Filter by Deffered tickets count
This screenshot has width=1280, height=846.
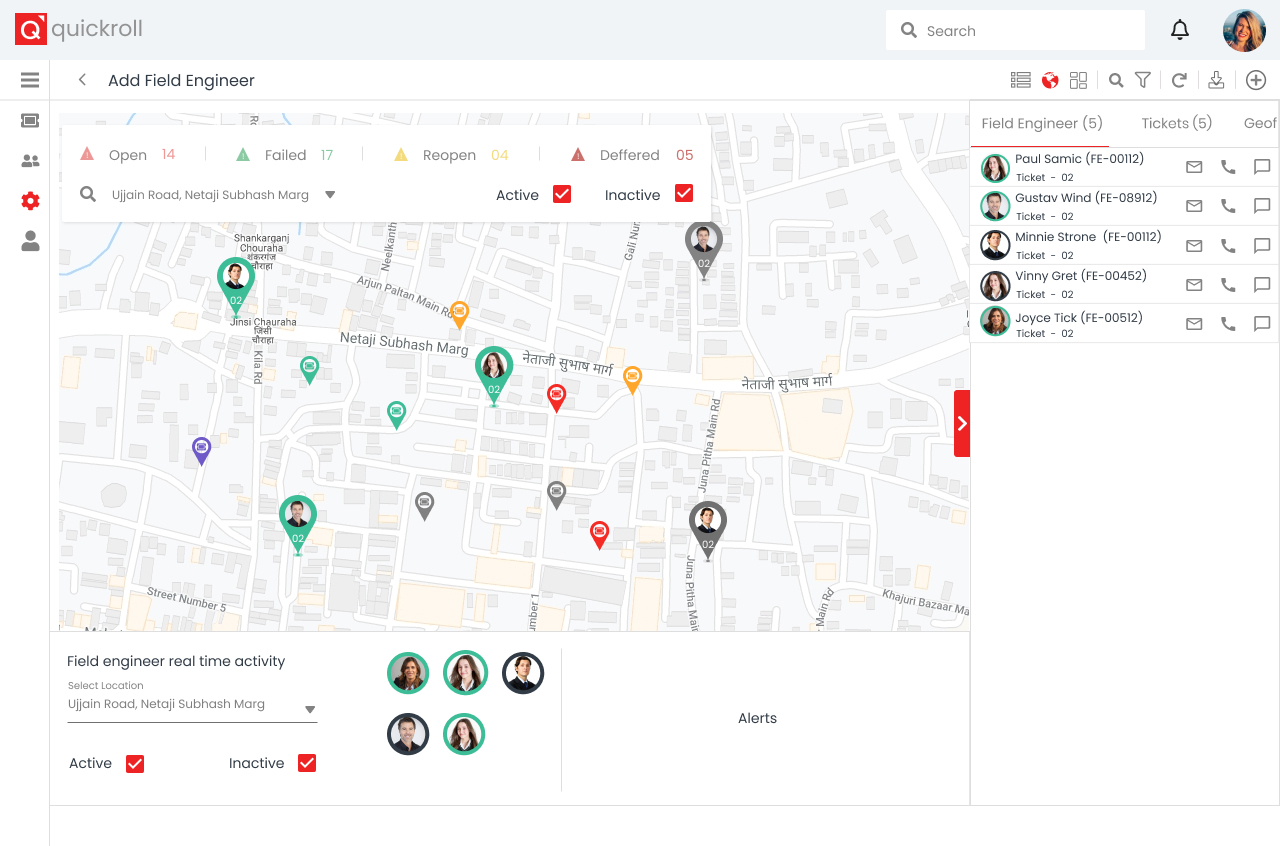point(631,155)
